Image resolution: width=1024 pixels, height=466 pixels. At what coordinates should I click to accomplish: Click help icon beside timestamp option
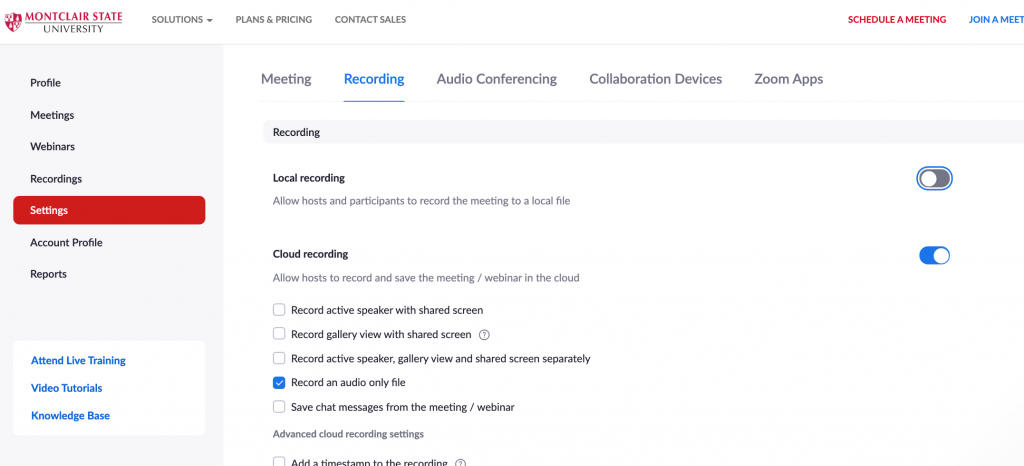pyautogui.click(x=460, y=462)
